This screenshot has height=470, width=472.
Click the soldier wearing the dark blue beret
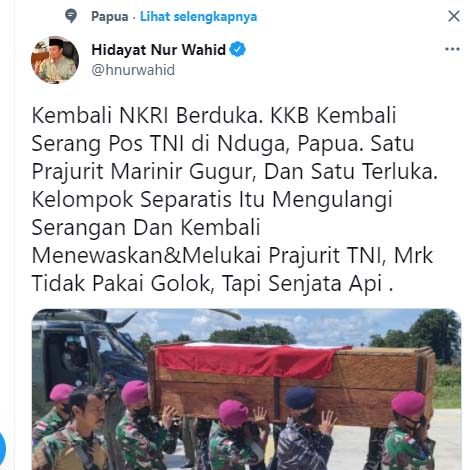point(302,430)
